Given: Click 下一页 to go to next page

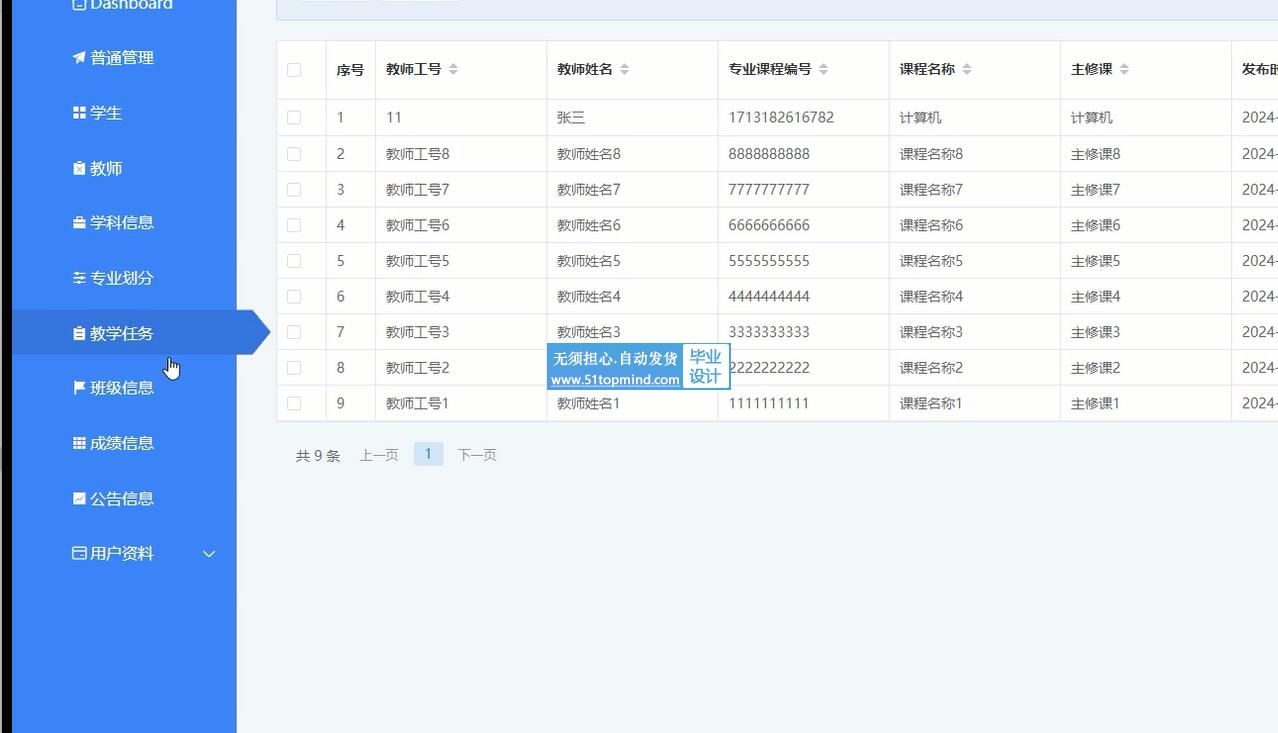Looking at the screenshot, I should click(x=477, y=455).
